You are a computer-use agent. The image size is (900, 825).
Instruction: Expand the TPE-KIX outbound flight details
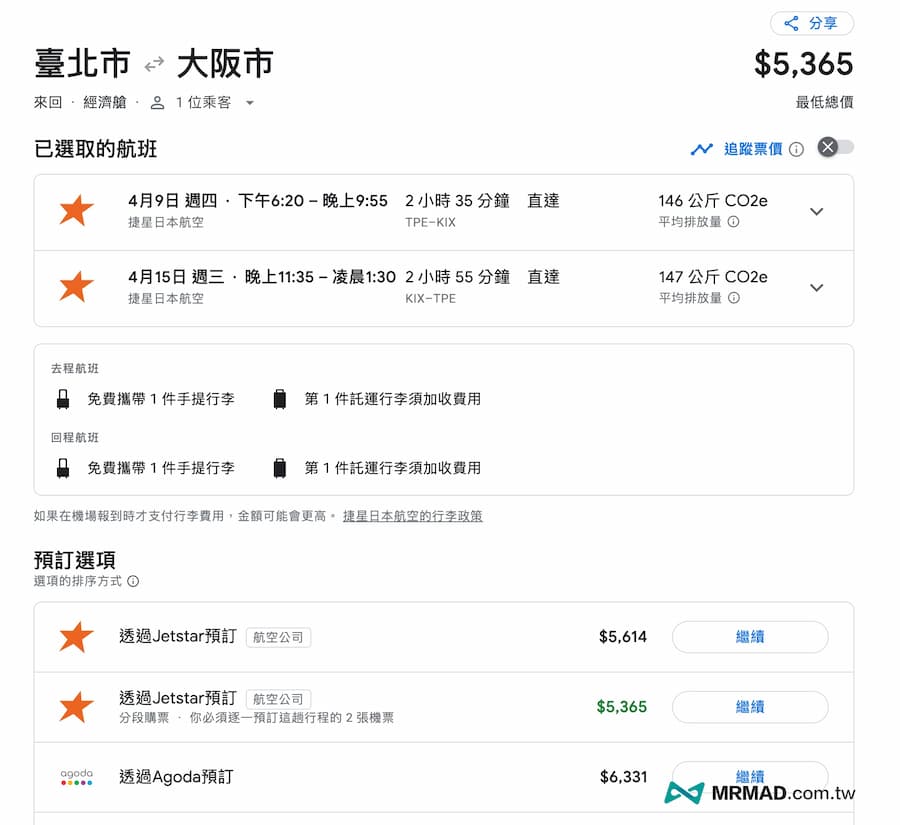coord(817,212)
